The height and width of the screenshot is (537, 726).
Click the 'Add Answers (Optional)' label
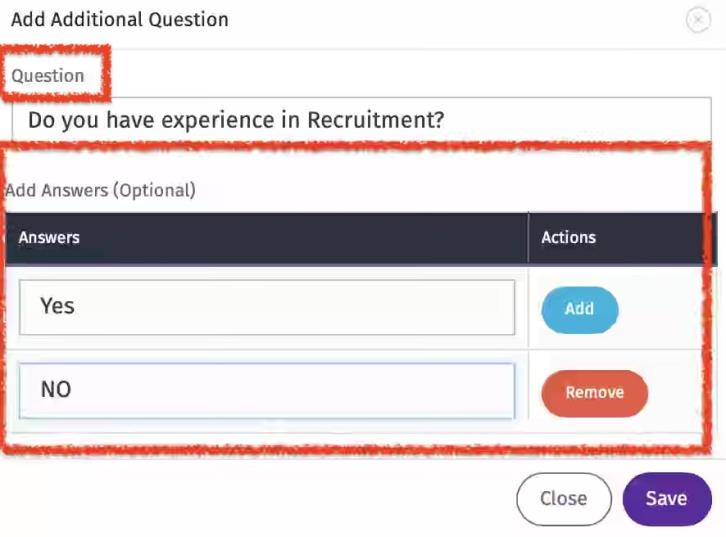(100, 189)
